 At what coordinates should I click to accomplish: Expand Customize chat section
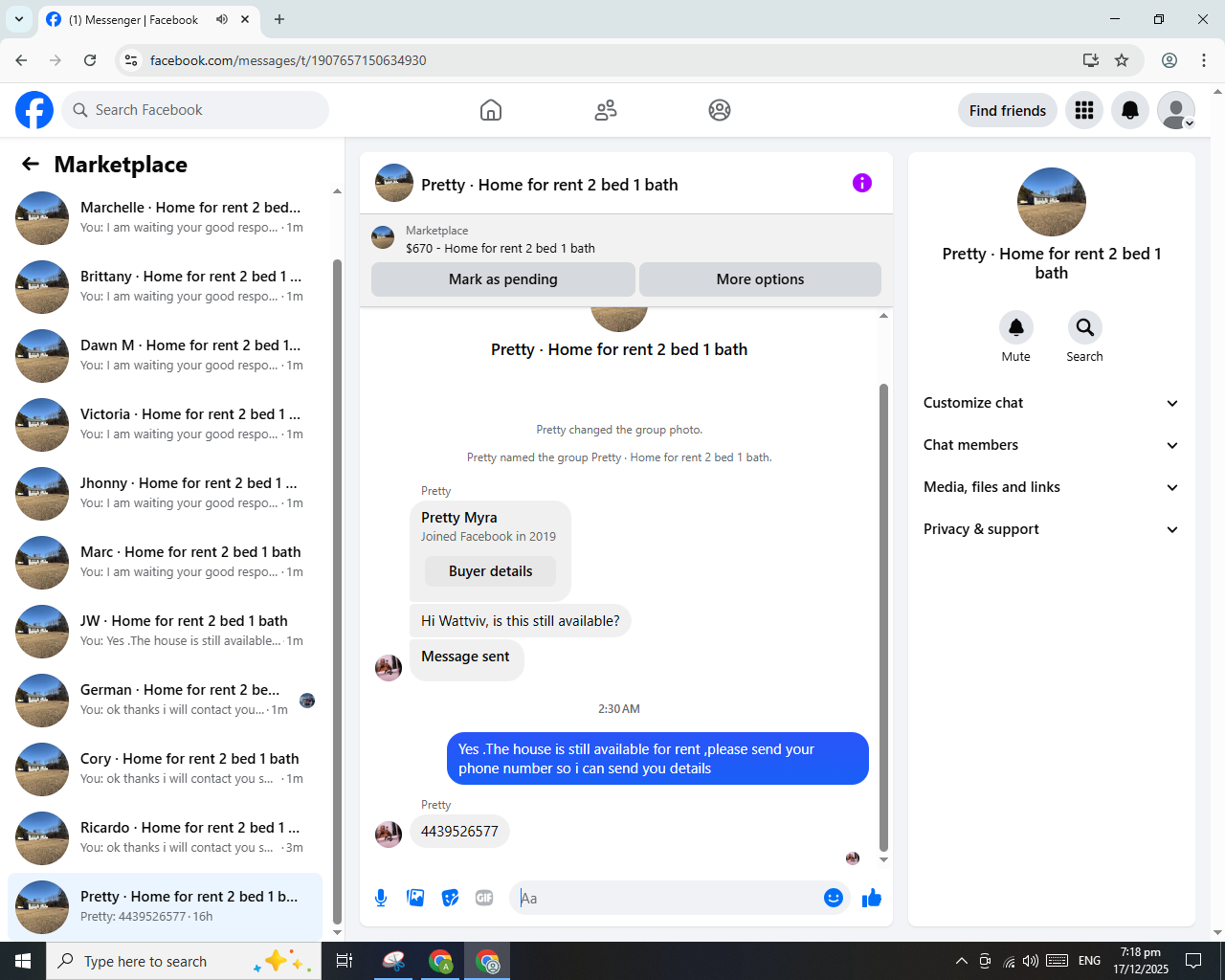1051,403
